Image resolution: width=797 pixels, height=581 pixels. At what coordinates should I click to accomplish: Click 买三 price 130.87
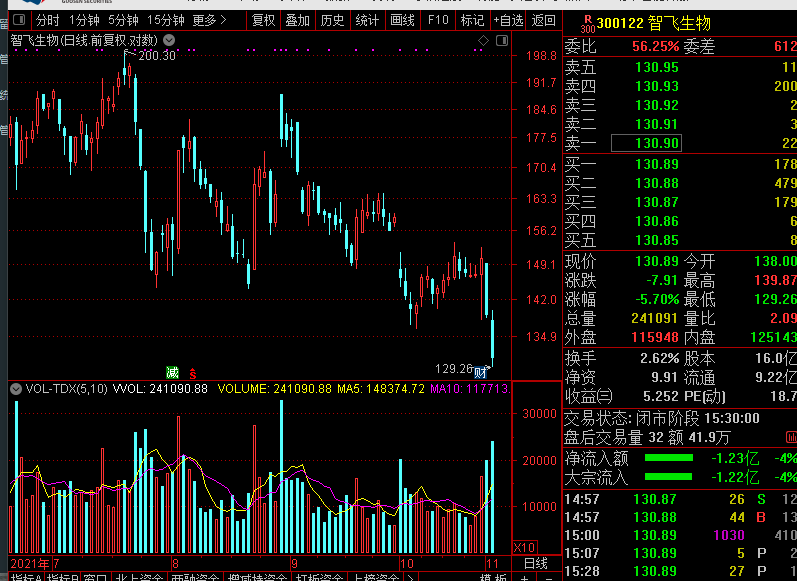coord(657,202)
